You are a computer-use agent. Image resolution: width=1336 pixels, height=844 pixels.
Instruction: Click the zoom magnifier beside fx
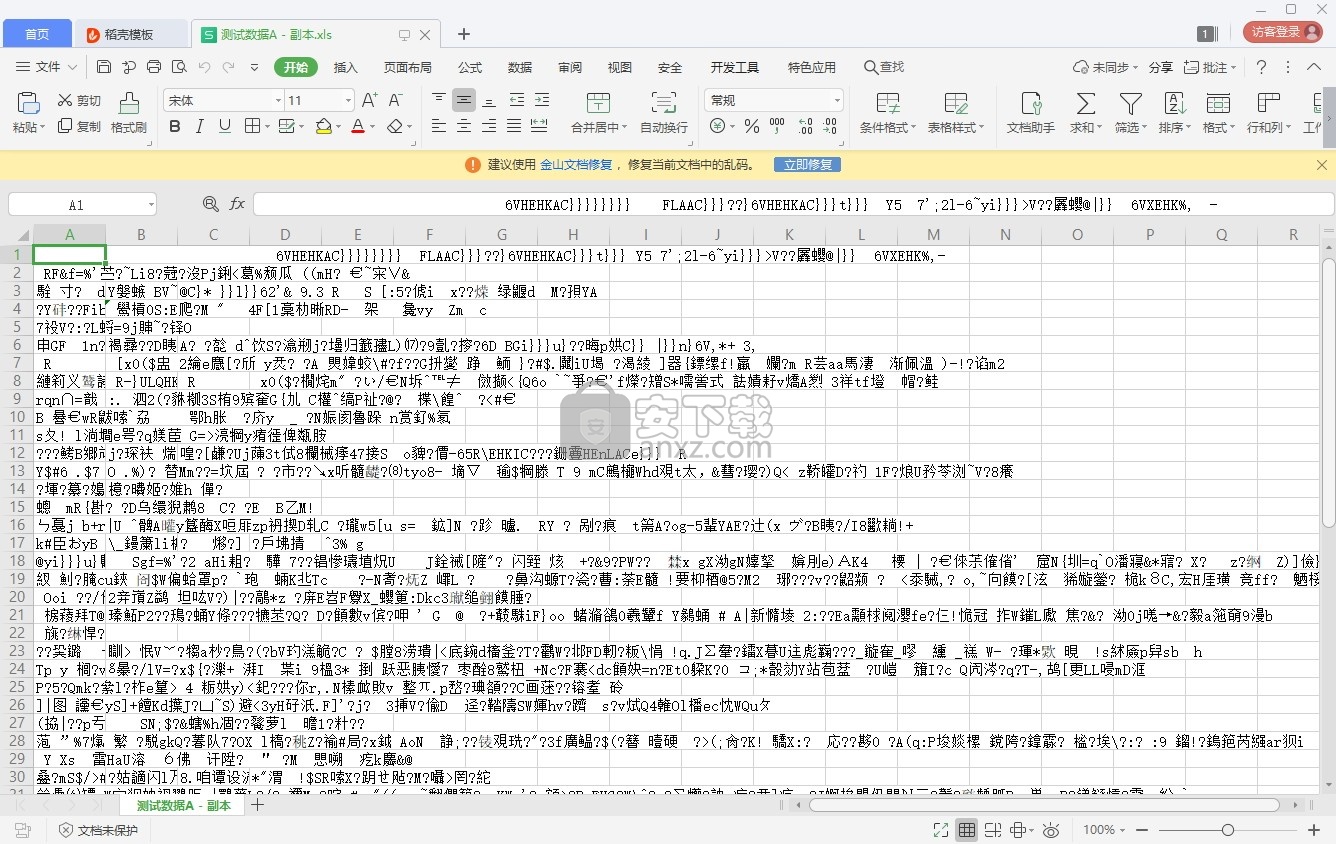[210, 204]
